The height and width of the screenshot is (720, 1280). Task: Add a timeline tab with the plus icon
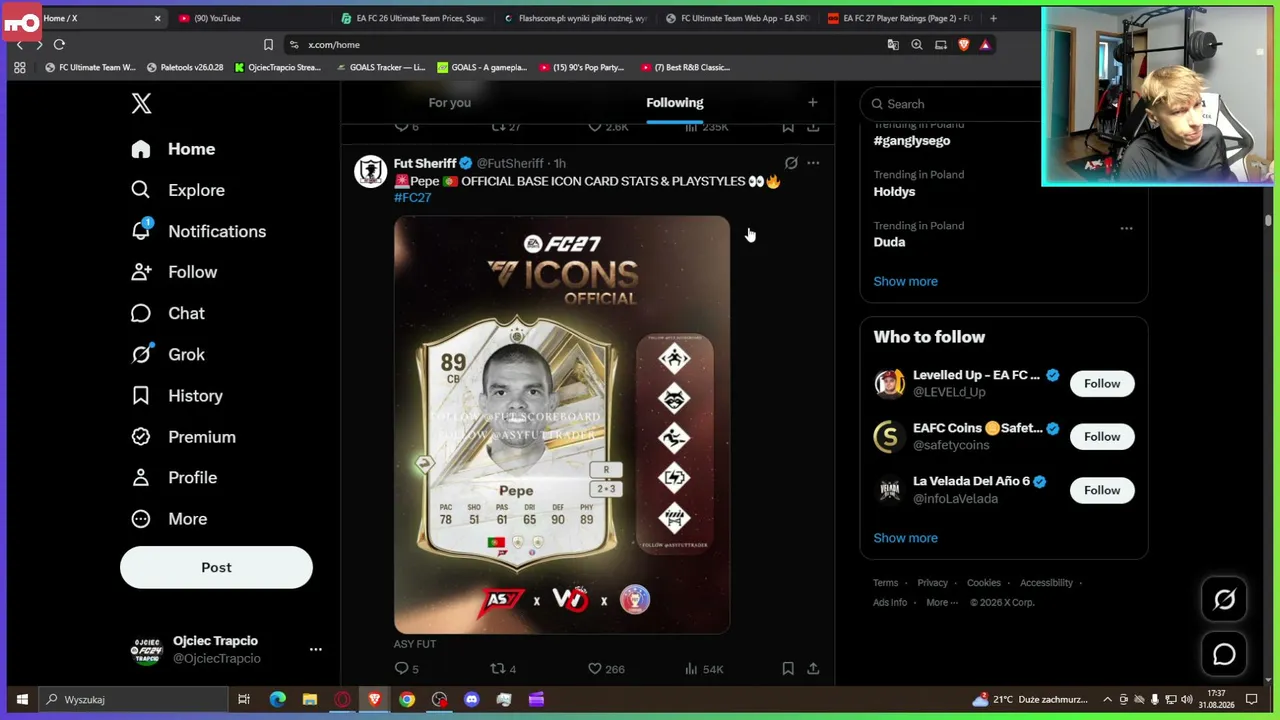point(813,102)
